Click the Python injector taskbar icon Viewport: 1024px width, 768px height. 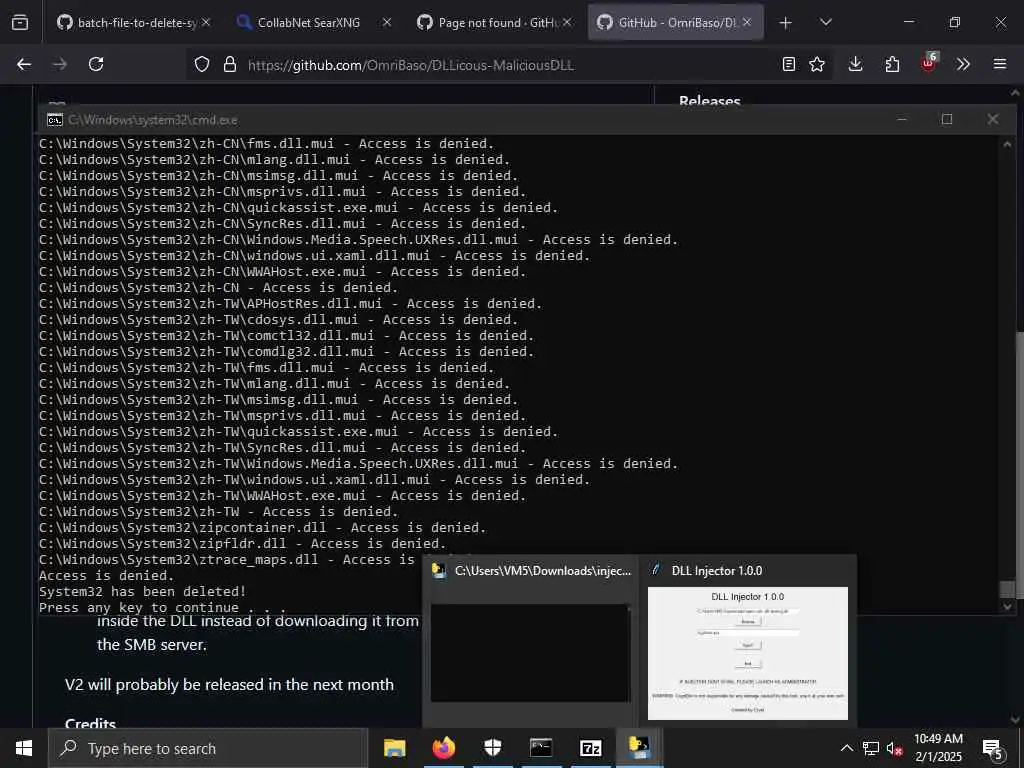click(x=639, y=748)
